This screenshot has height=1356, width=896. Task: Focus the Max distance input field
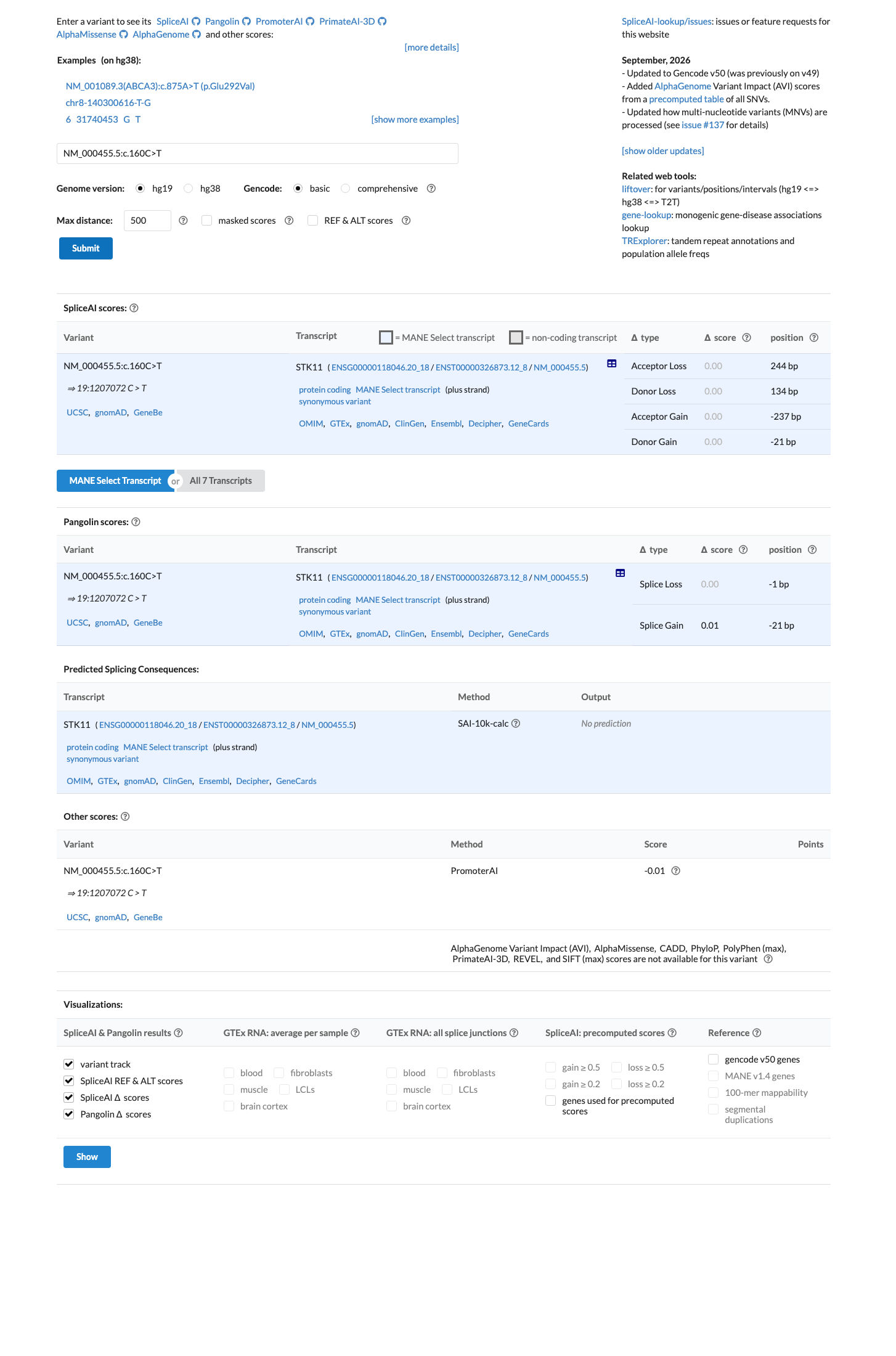[x=147, y=221]
